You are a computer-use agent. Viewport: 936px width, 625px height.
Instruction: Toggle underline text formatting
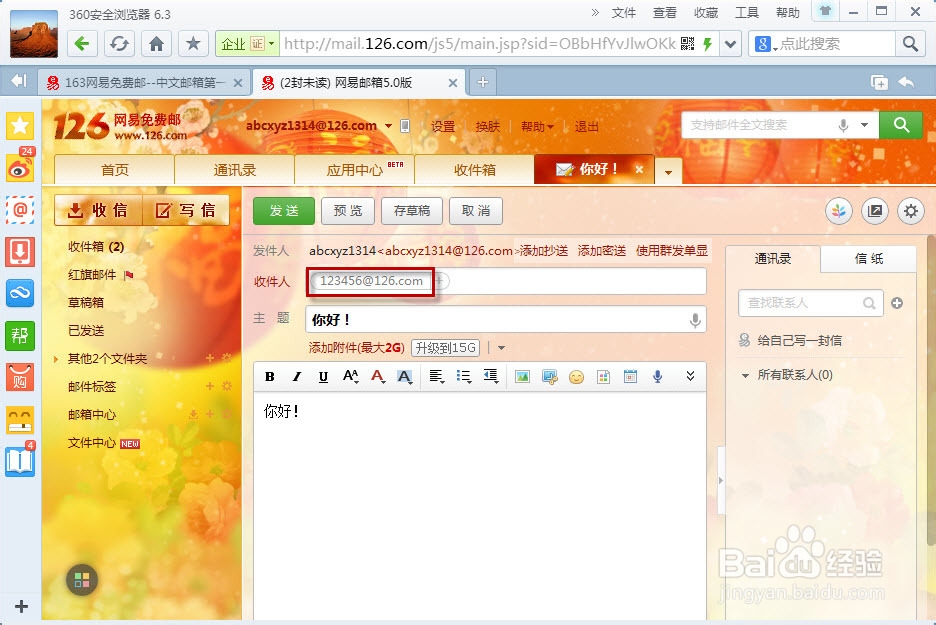(322, 377)
